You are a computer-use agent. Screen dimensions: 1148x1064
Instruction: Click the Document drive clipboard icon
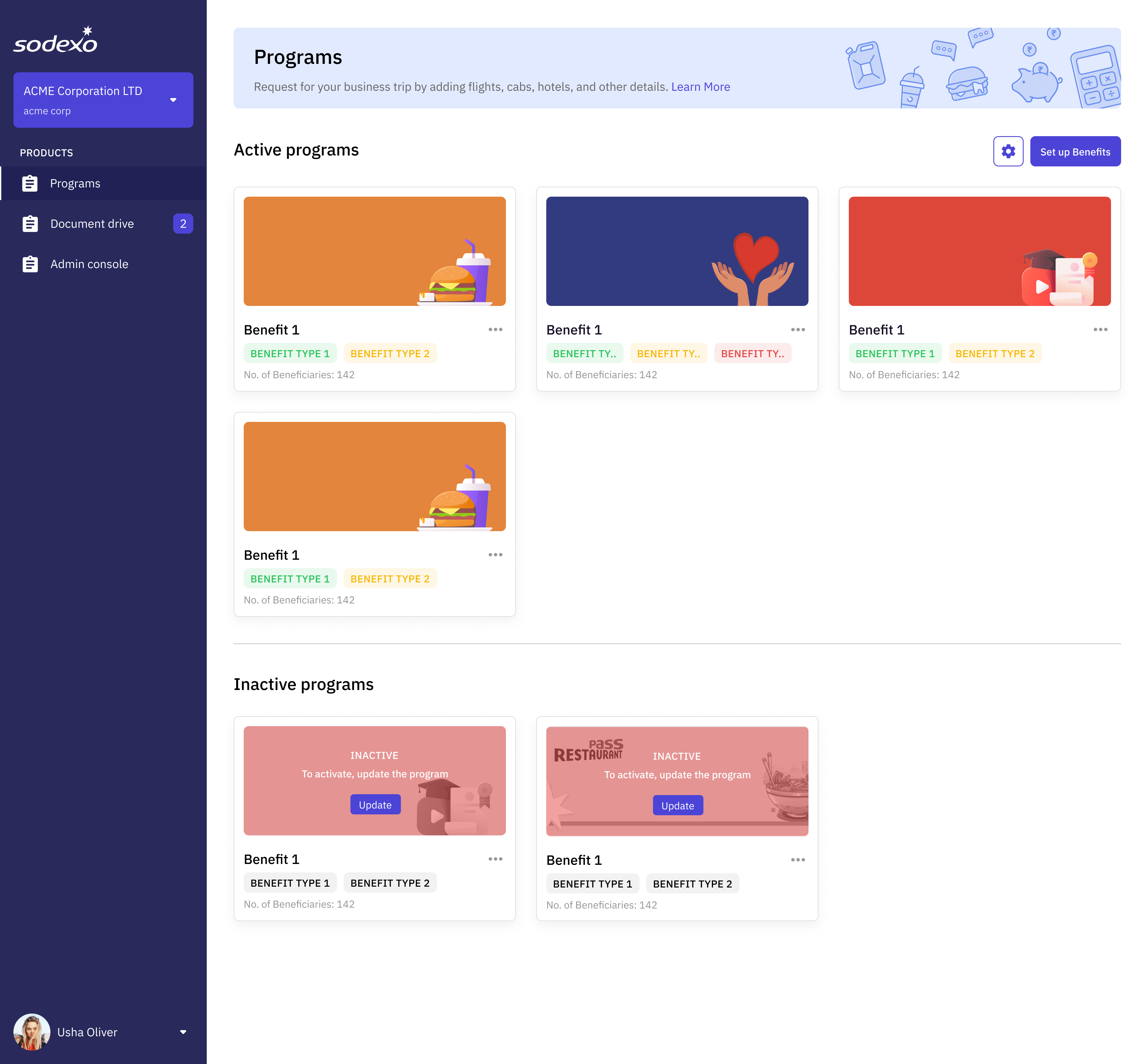(x=30, y=224)
